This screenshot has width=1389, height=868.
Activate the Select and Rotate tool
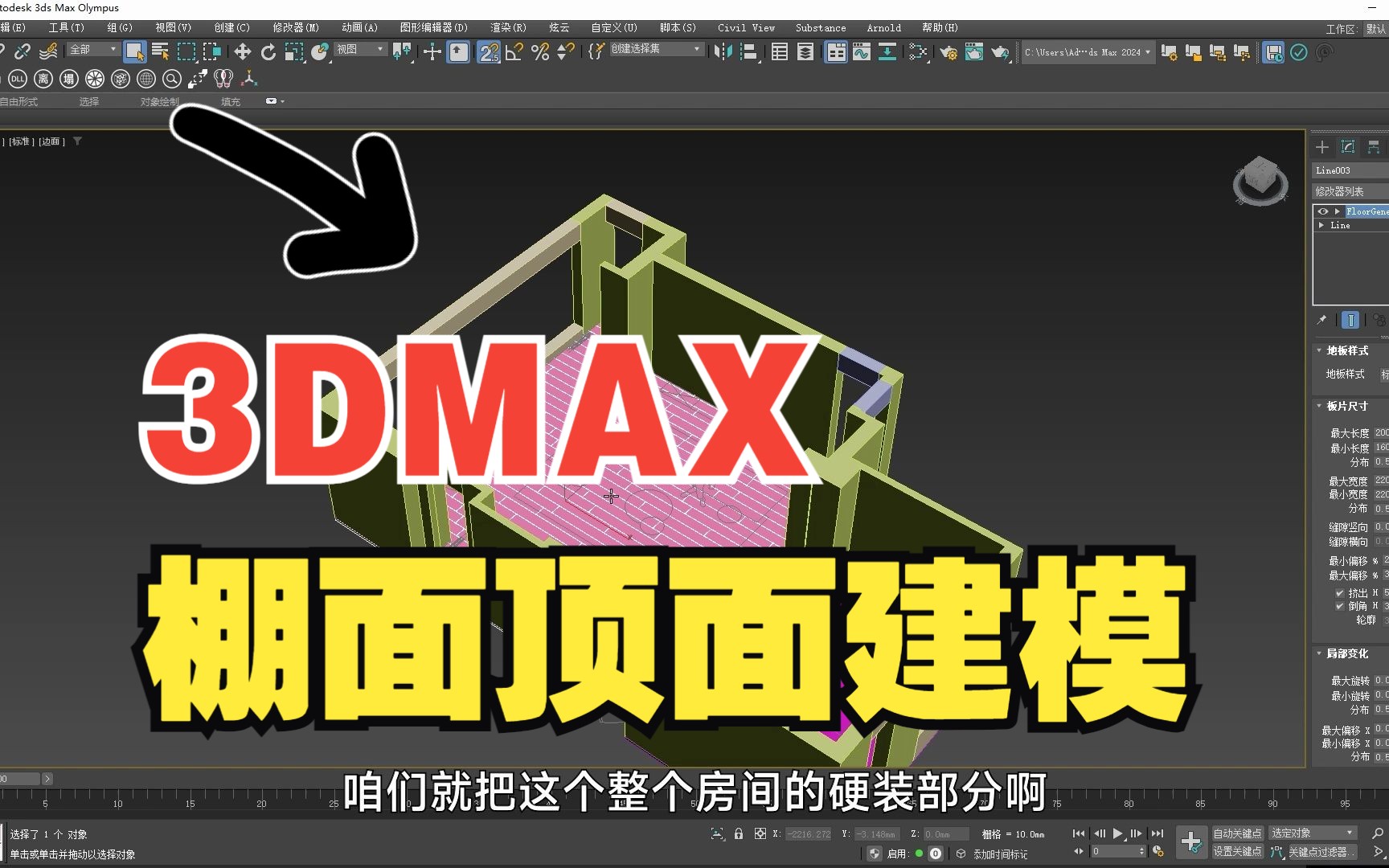268,53
